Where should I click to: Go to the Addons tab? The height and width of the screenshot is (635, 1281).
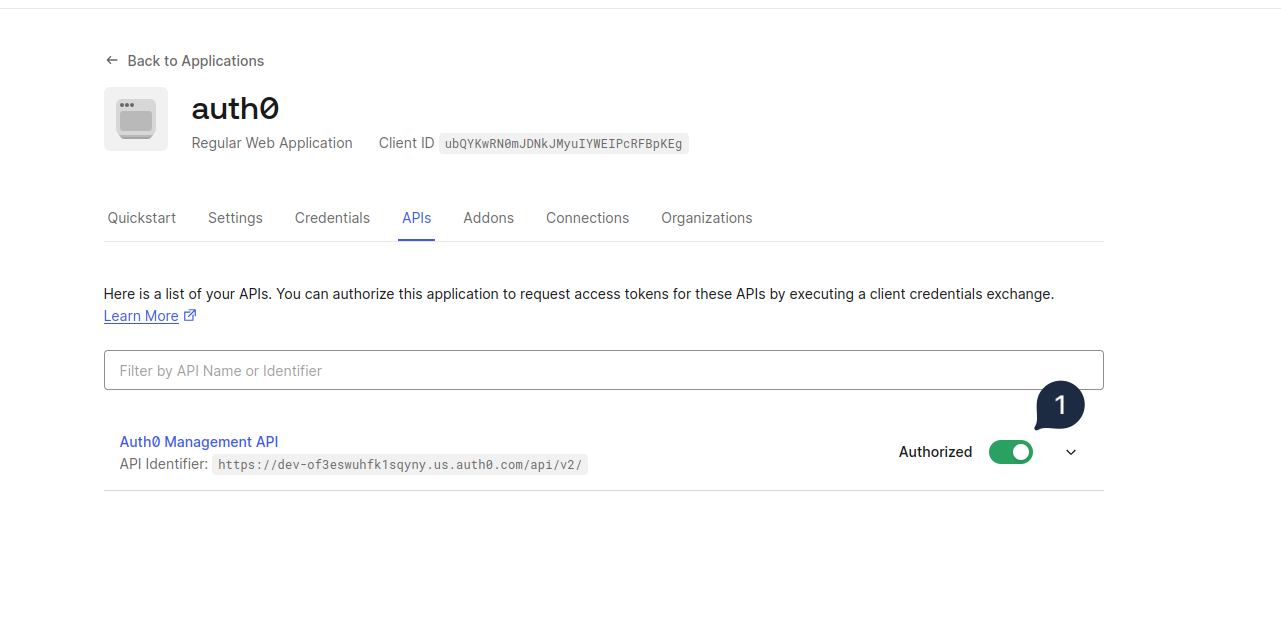point(488,218)
